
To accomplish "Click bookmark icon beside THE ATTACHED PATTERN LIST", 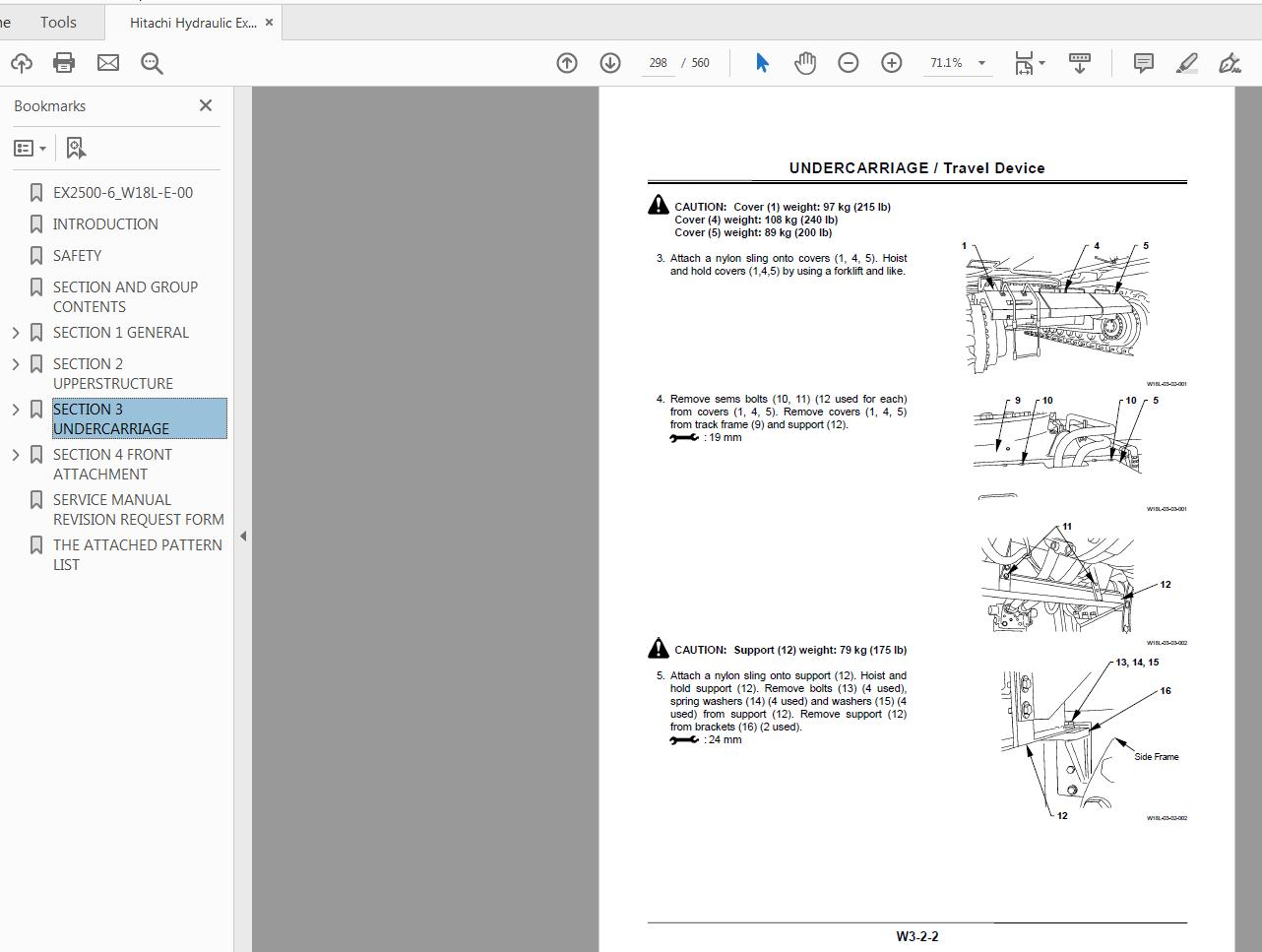I will coord(36,545).
